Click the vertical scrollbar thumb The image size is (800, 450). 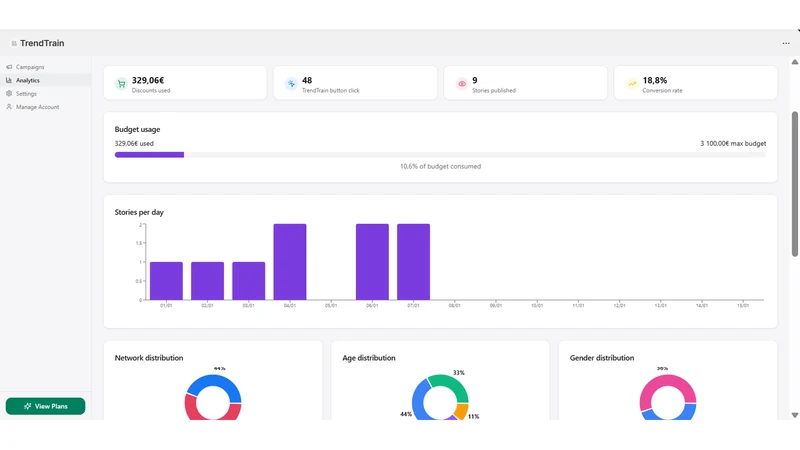795,184
